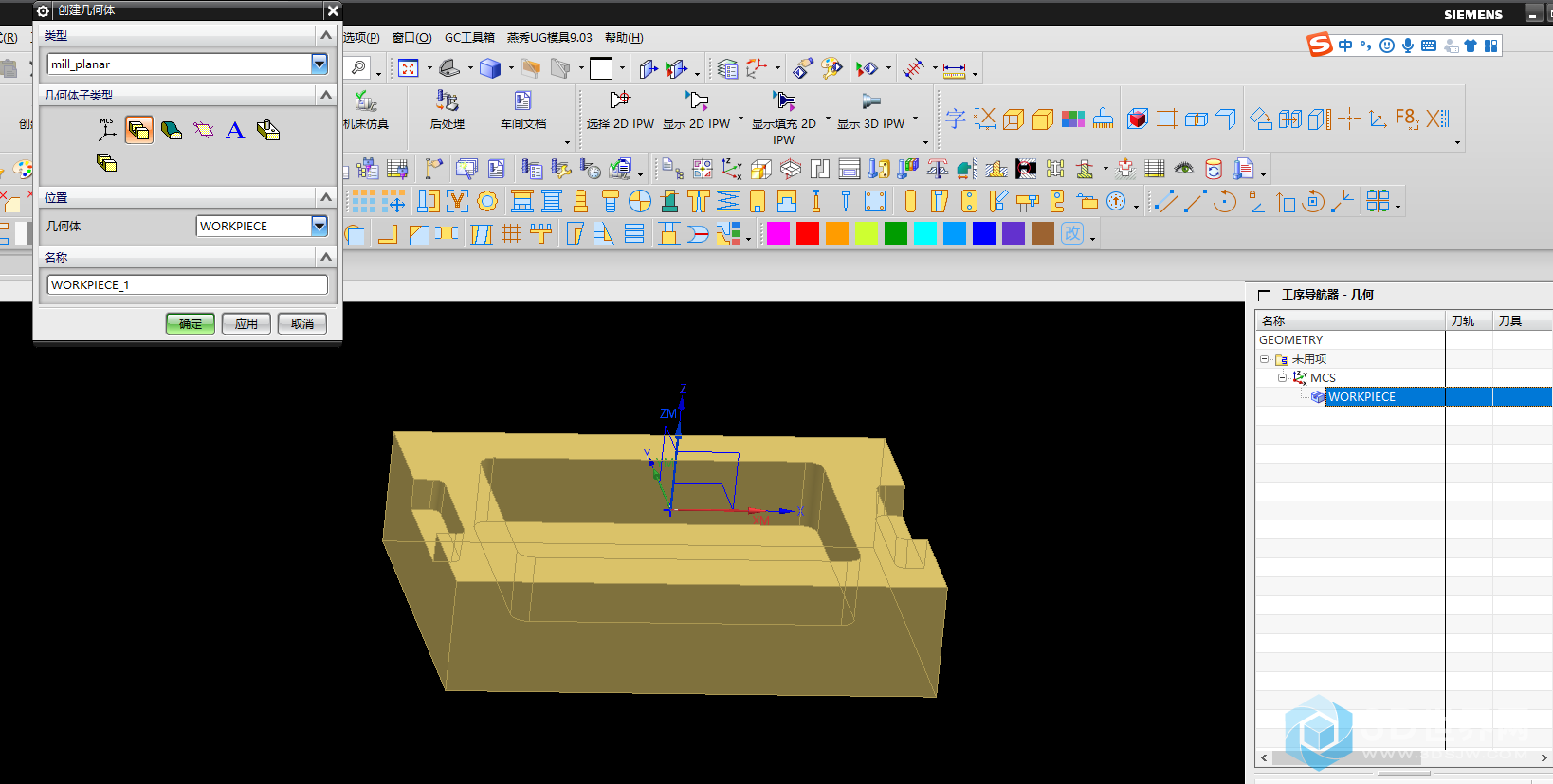Viewport: 1553px width, 784px height.
Task: Collapse the 位置 section
Action: [326, 197]
